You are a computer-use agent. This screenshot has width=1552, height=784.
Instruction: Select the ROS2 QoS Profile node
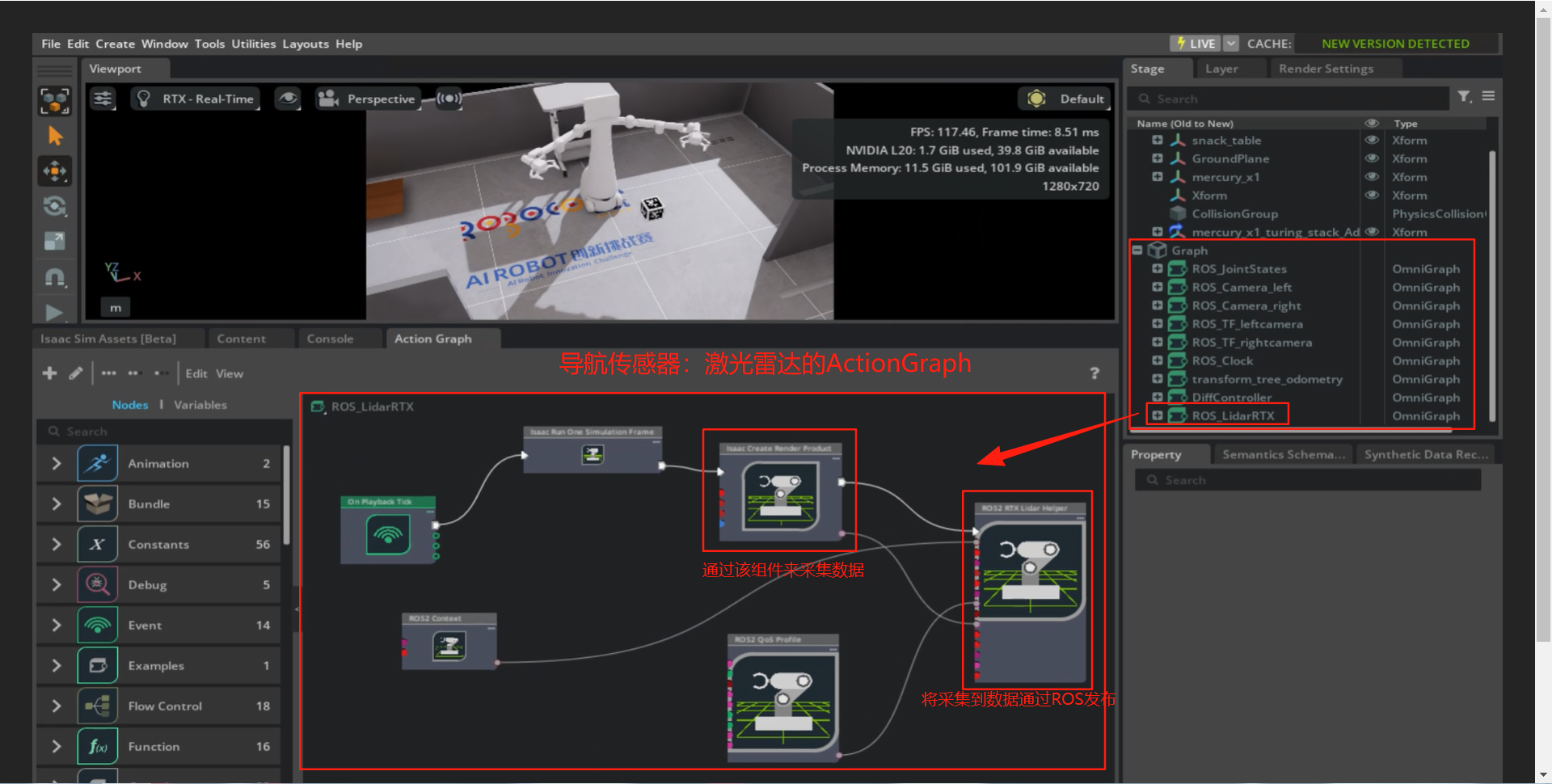point(783,698)
